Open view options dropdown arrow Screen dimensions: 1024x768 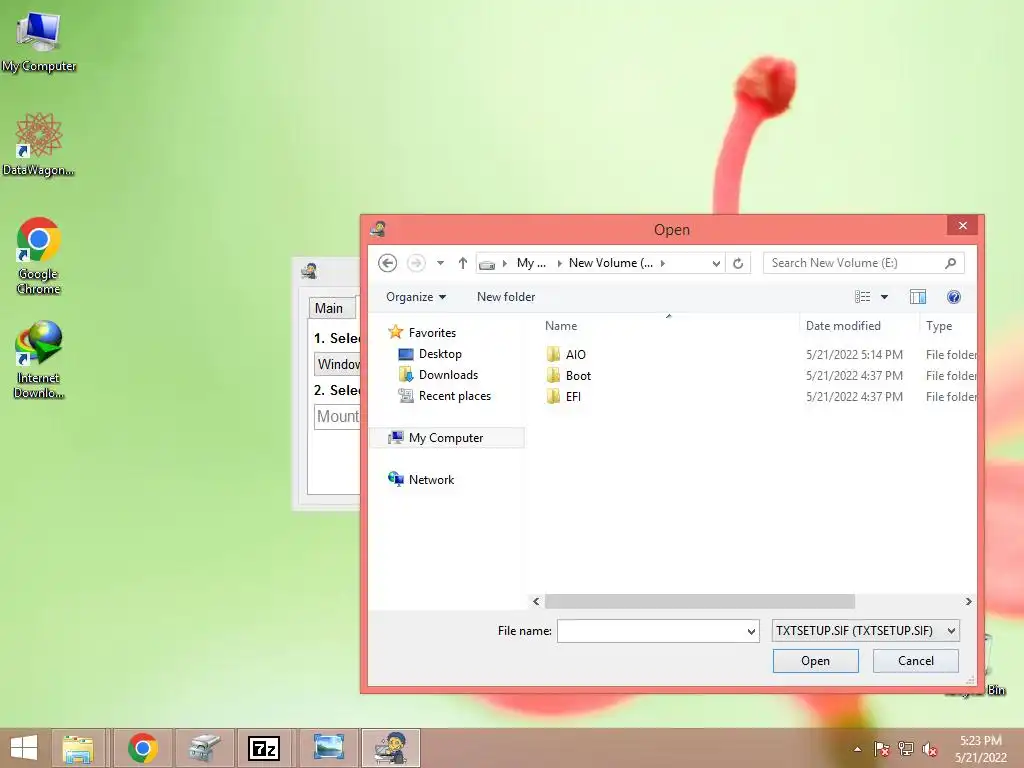tap(884, 297)
